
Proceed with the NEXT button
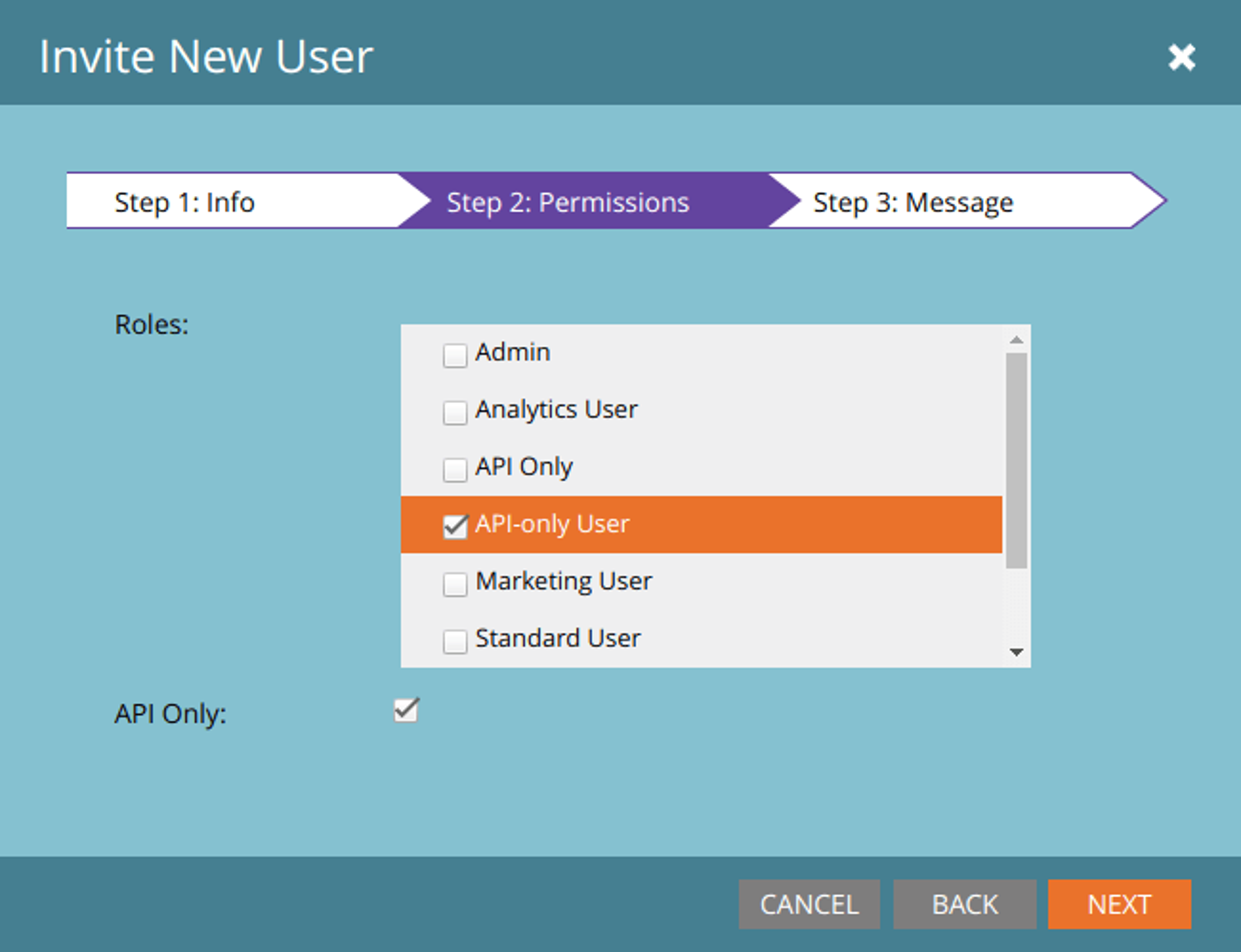[1120, 904]
